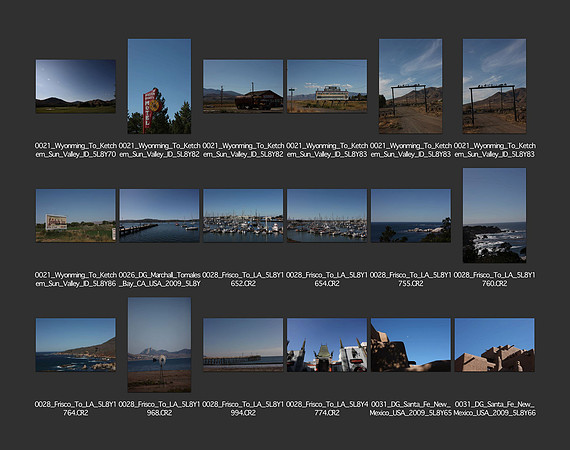The height and width of the screenshot is (450, 570).
Task: Click the caption under the motel sign photo
Action: [159, 150]
